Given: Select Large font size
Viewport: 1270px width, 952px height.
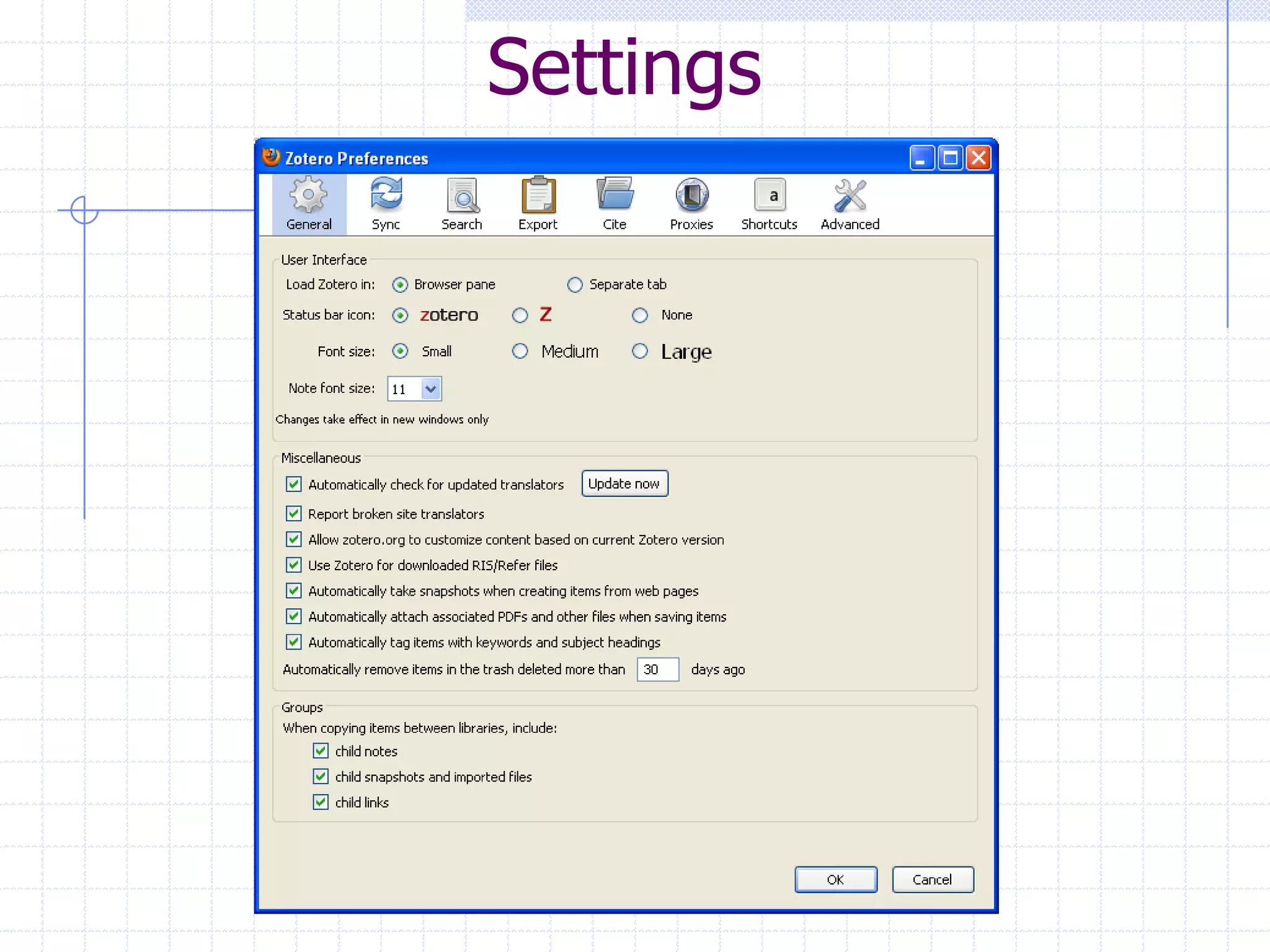Looking at the screenshot, I should [x=640, y=351].
